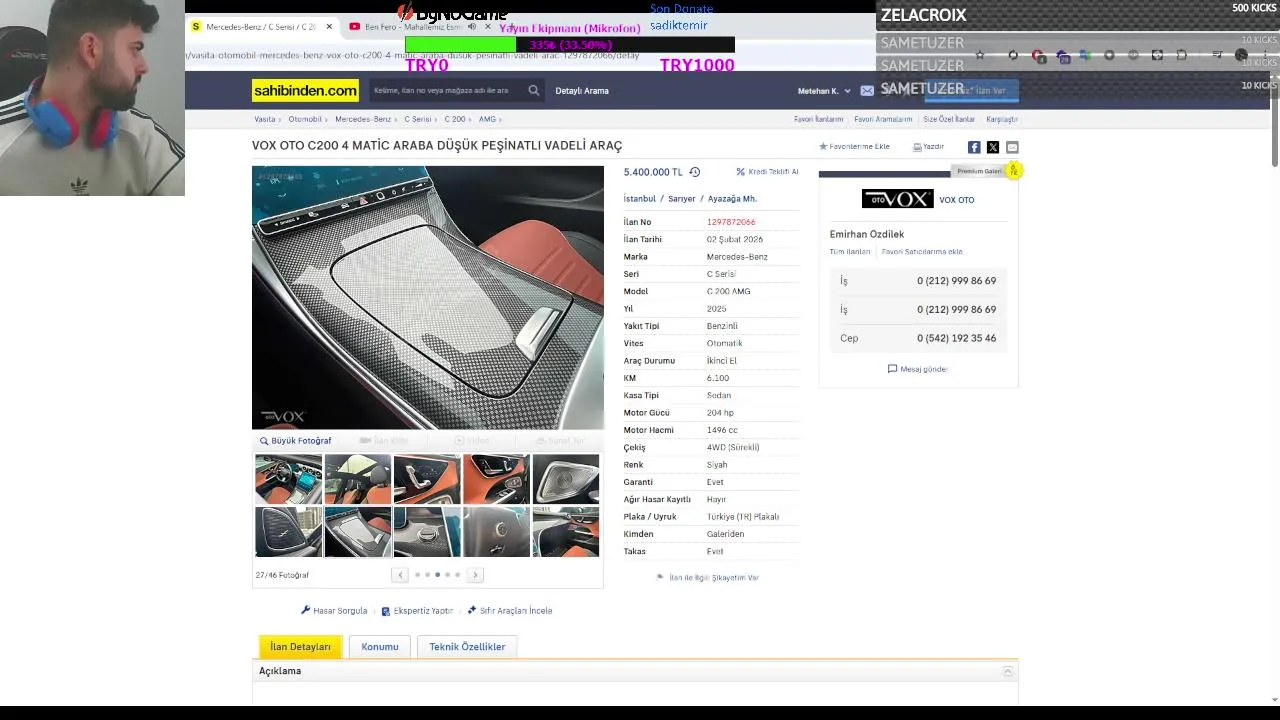This screenshot has width=1280, height=720.
Task: Click Sıfır Araçları İncele link
Action: tap(510, 611)
